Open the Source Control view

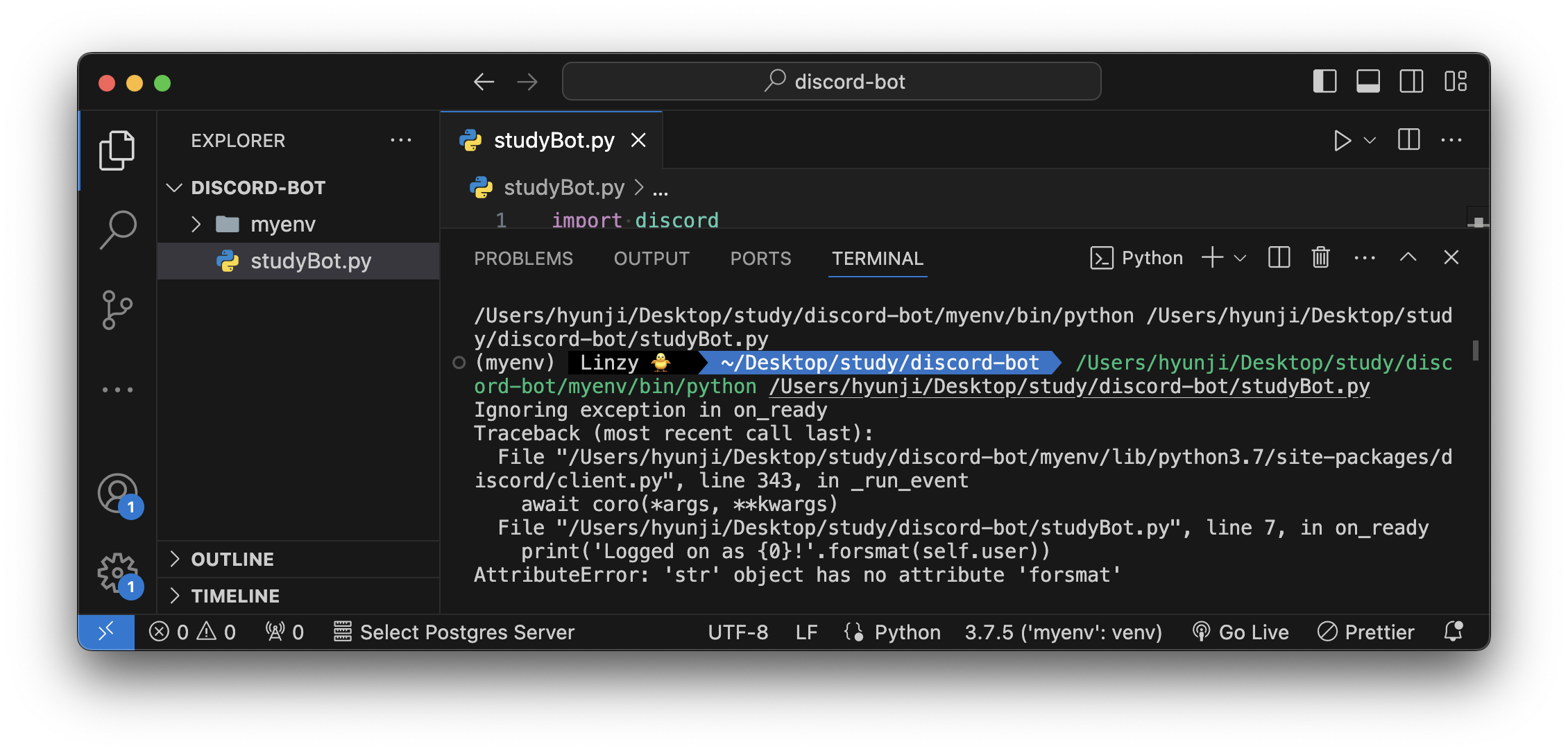pyautogui.click(x=117, y=309)
